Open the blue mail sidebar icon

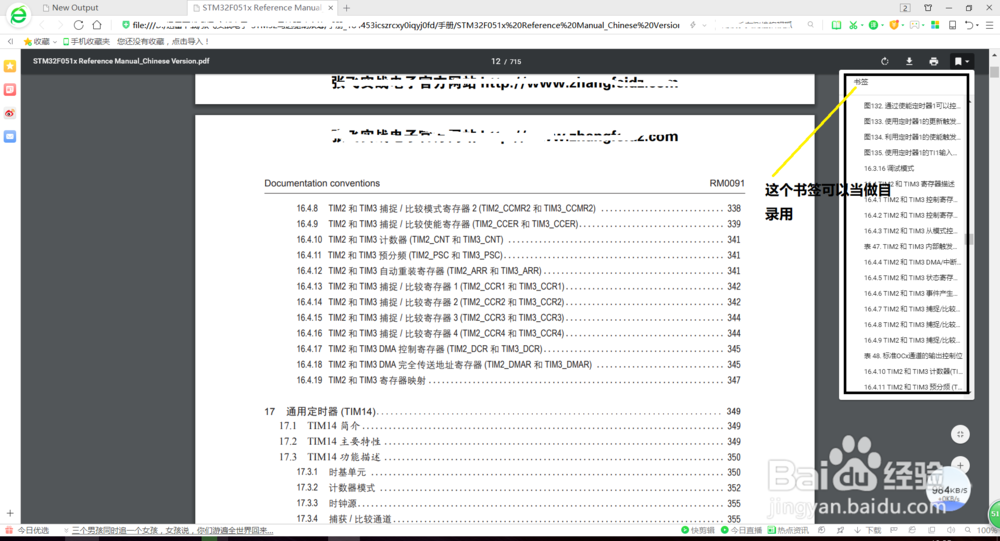tap(10, 137)
